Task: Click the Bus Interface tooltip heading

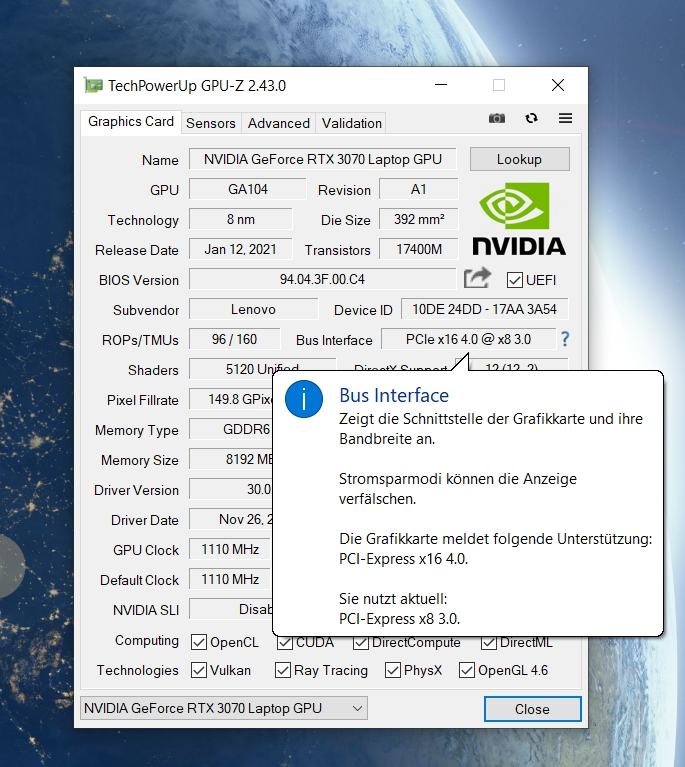Action: [x=394, y=395]
